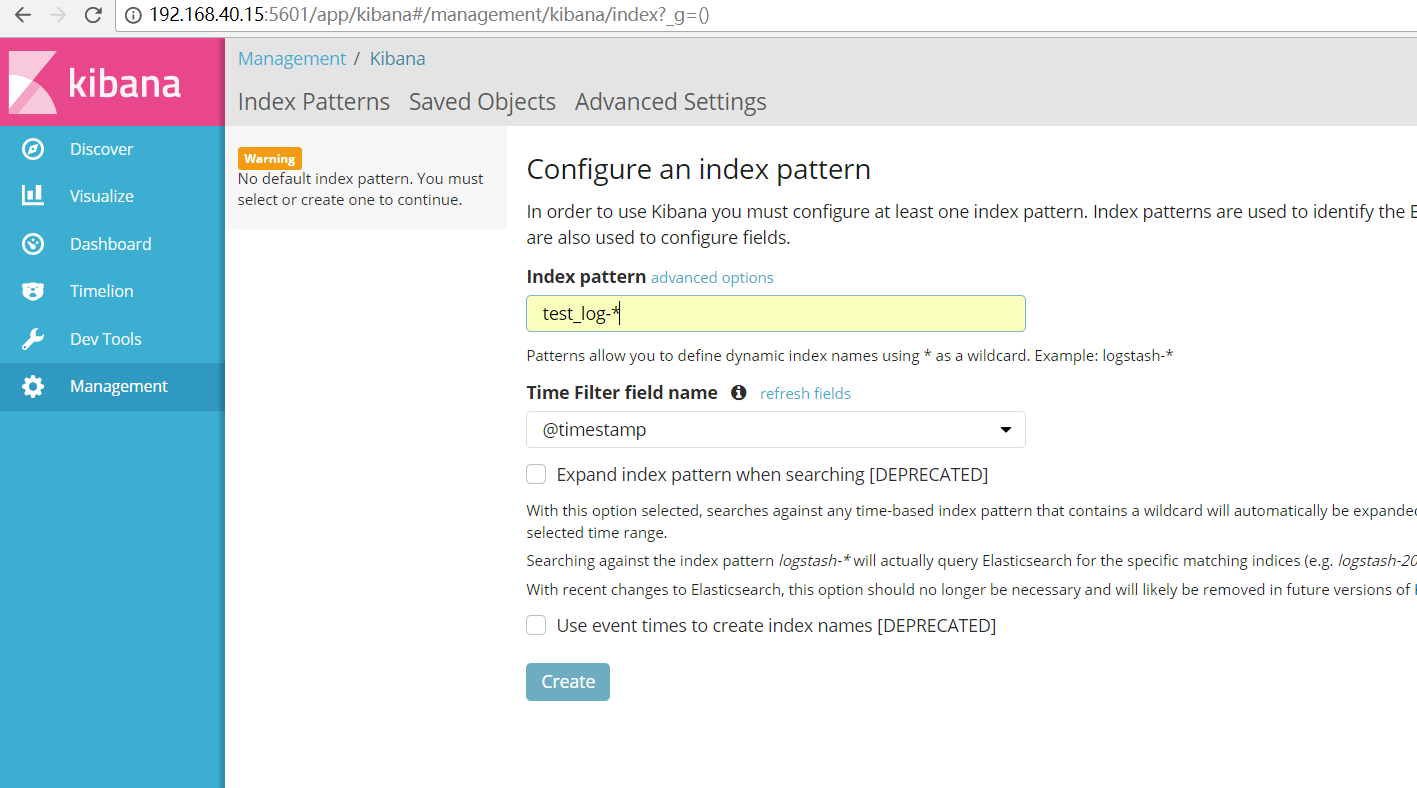Reload the page with refresh icon
Image resolution: width=1417 pixels, height=788 pixels.
pyautogui.click(x=93, y=15)
